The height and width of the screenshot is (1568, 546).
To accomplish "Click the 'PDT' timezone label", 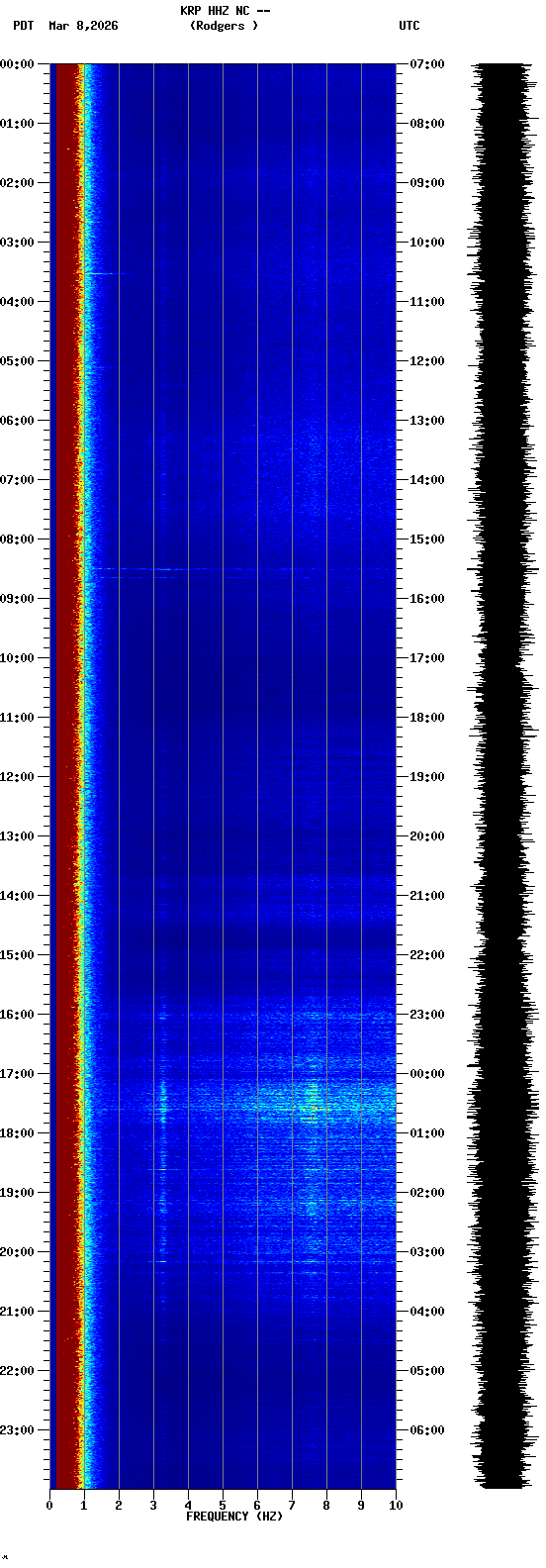I will point(23,26).
